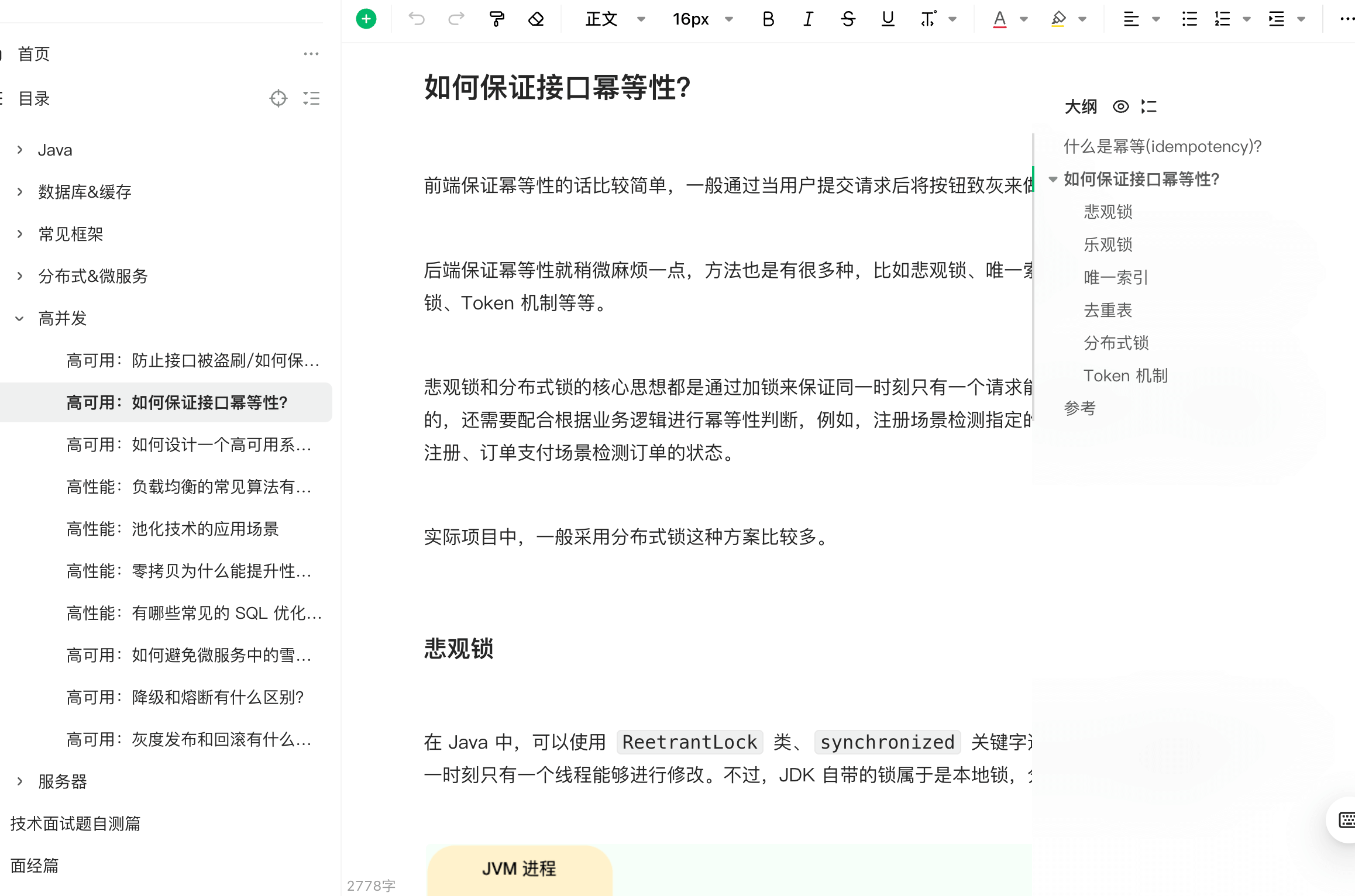The width and height of the screenshot is (1355, 896).
Task: Open the font color arrow dropdown
Action: click(1024, 19)
